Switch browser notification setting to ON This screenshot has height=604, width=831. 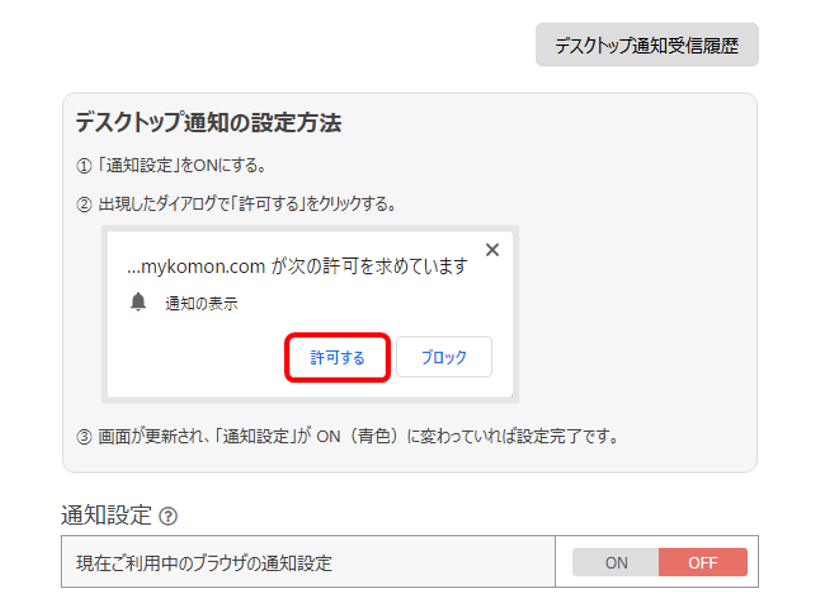click(616, 562)
